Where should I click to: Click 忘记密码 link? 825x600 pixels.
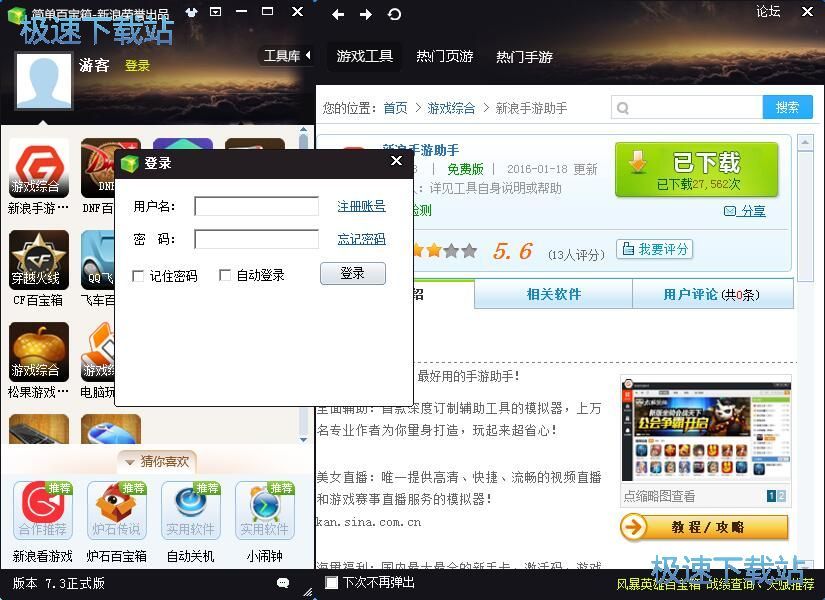pos(361,239)
